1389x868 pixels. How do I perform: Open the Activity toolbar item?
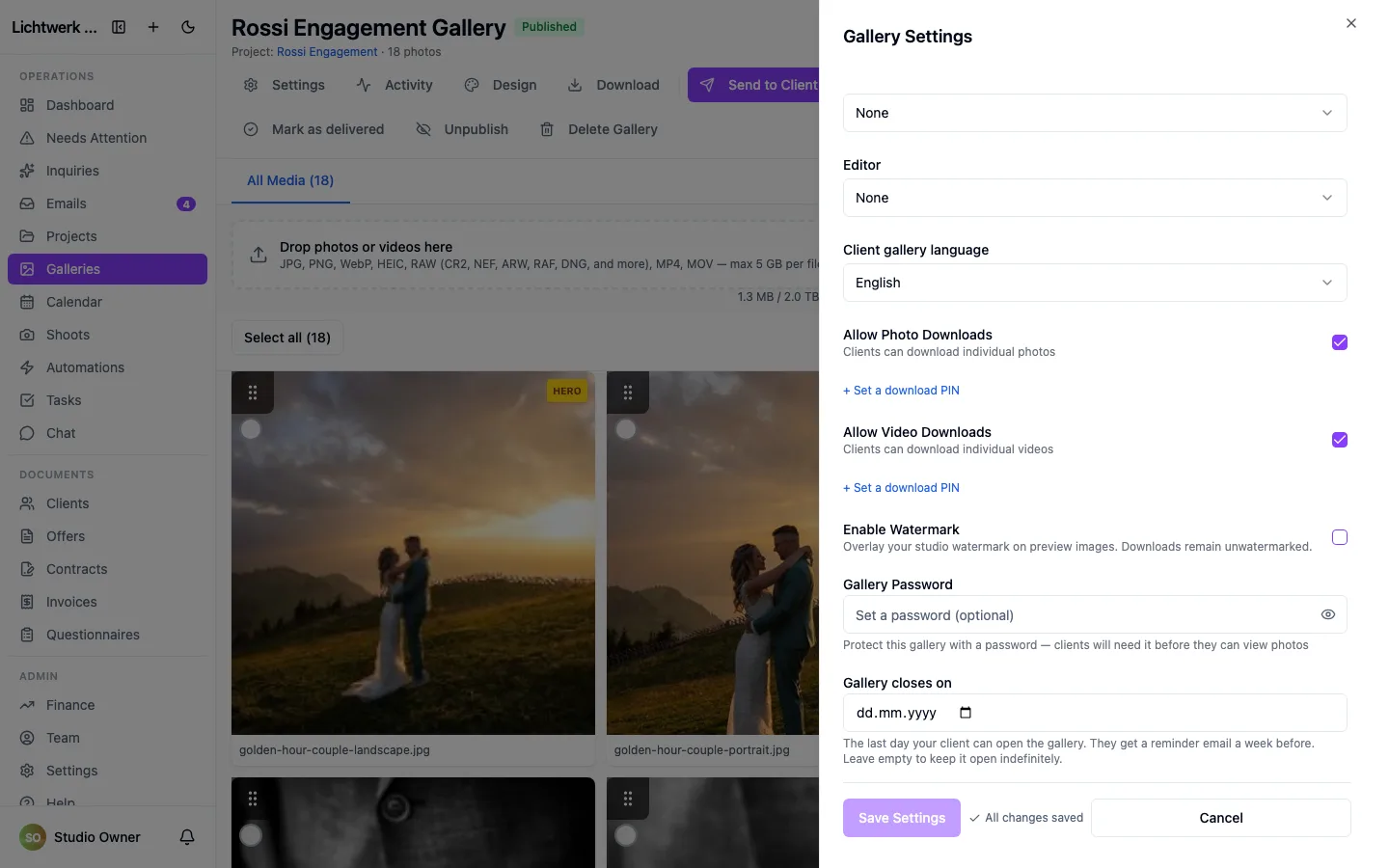click(395, 85)
